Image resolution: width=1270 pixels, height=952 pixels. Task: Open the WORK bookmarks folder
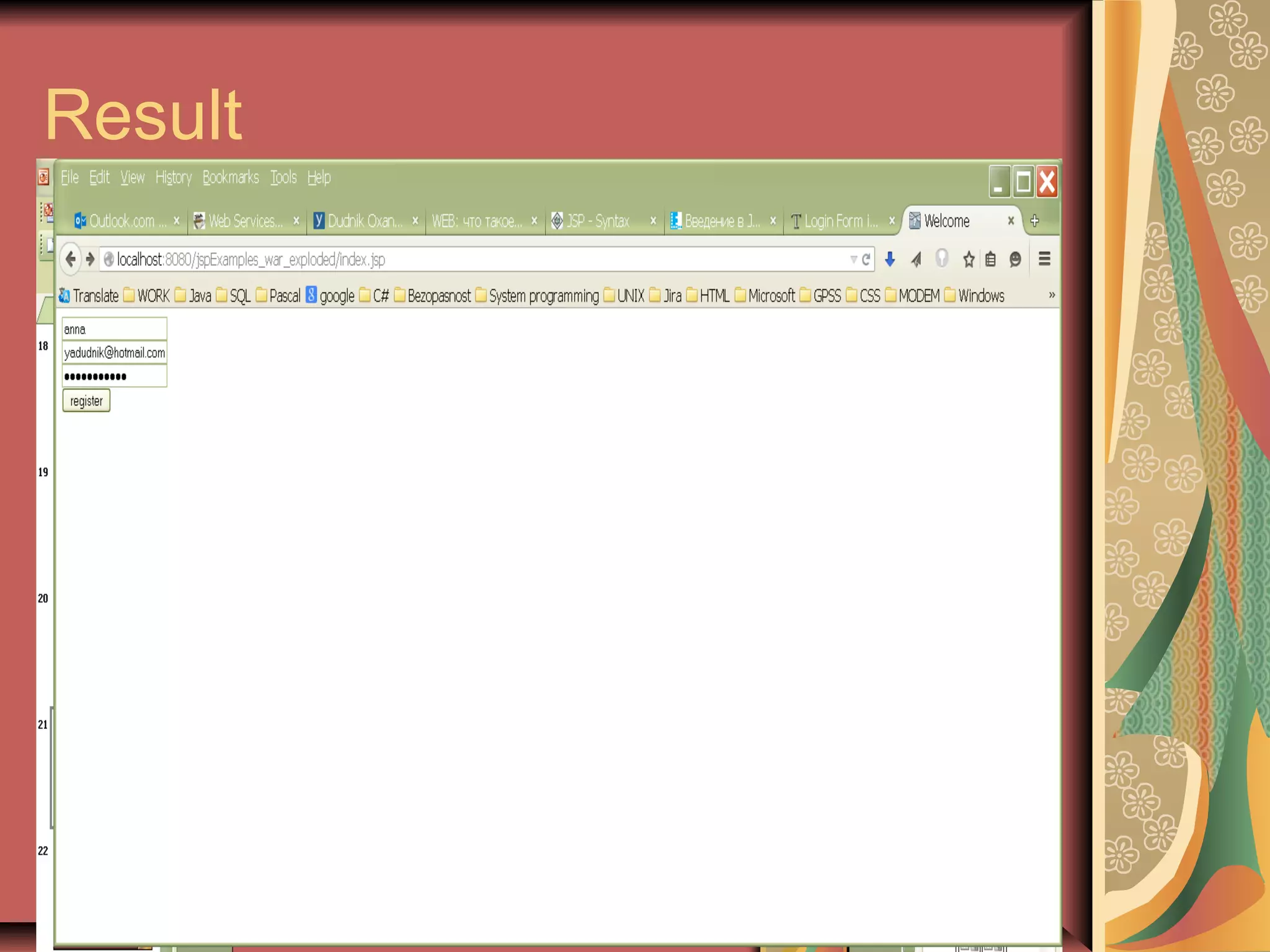(146, 296)
